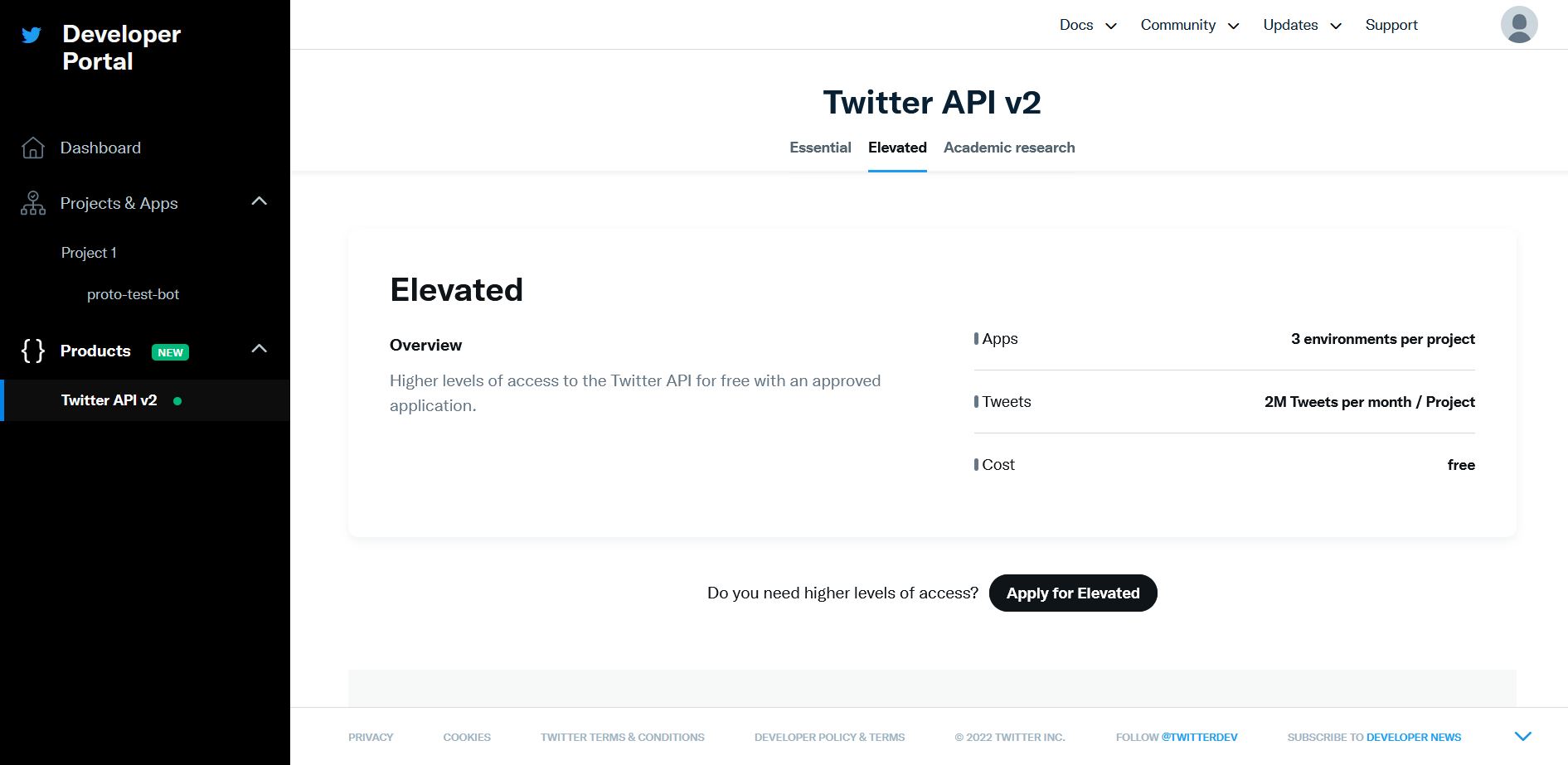1568x765 pixels.
Task: Open the Privacy footer link
Action: tap(371, 737)
